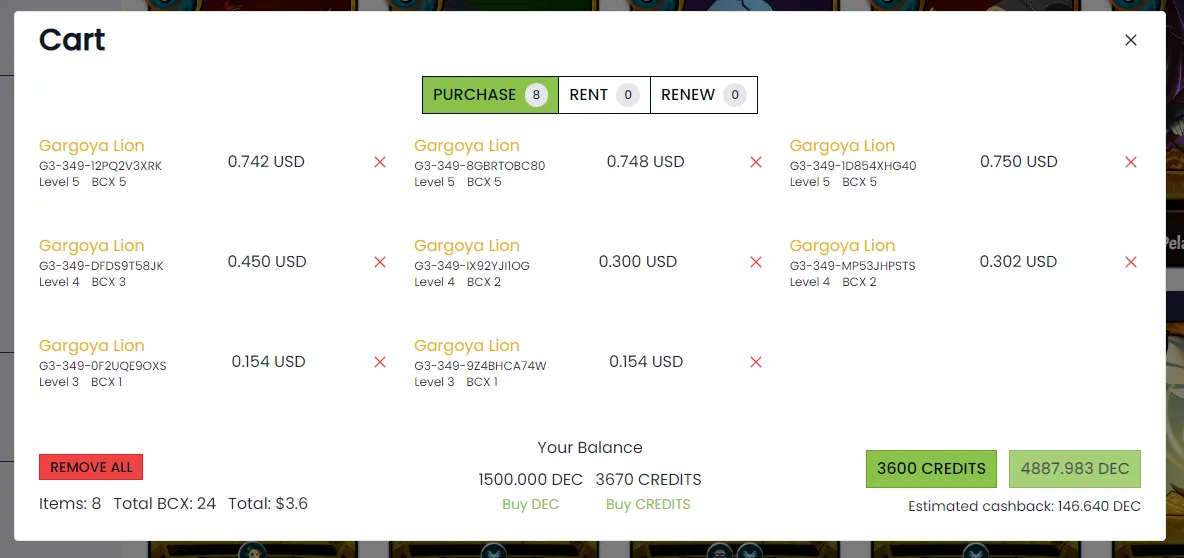Remove Gargoya Lion G3-349-0F2UQE9OXS from cart

[x=380, y=362]
